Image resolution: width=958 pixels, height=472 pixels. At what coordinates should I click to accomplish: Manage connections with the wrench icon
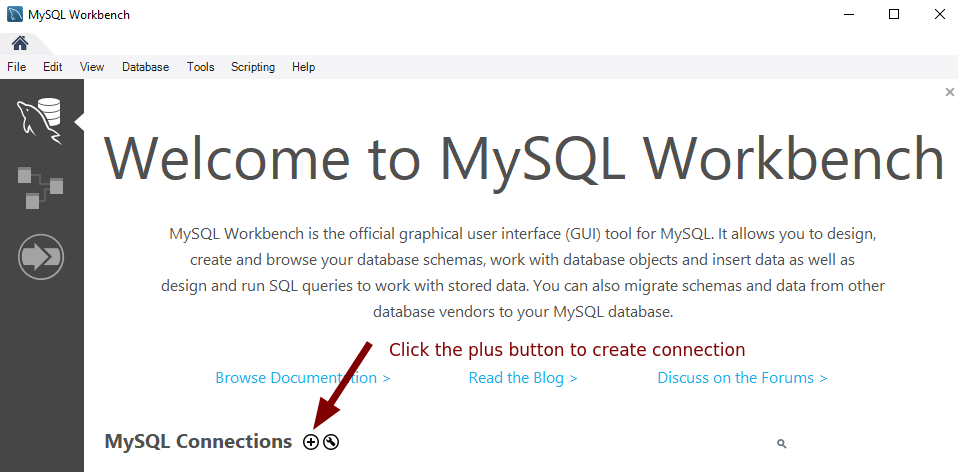click(x=331, y=442)
